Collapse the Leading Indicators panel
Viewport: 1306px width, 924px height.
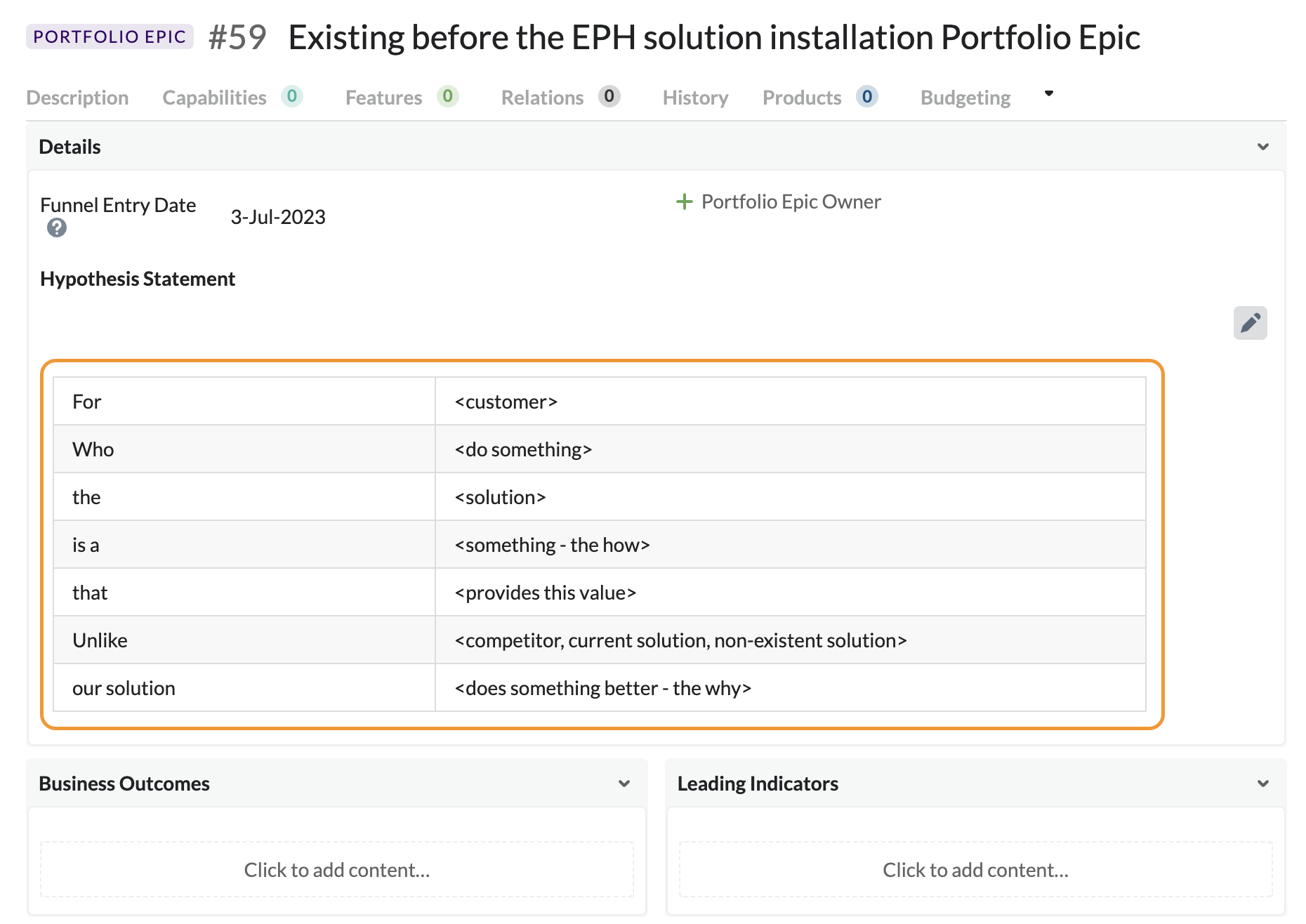1262,784
